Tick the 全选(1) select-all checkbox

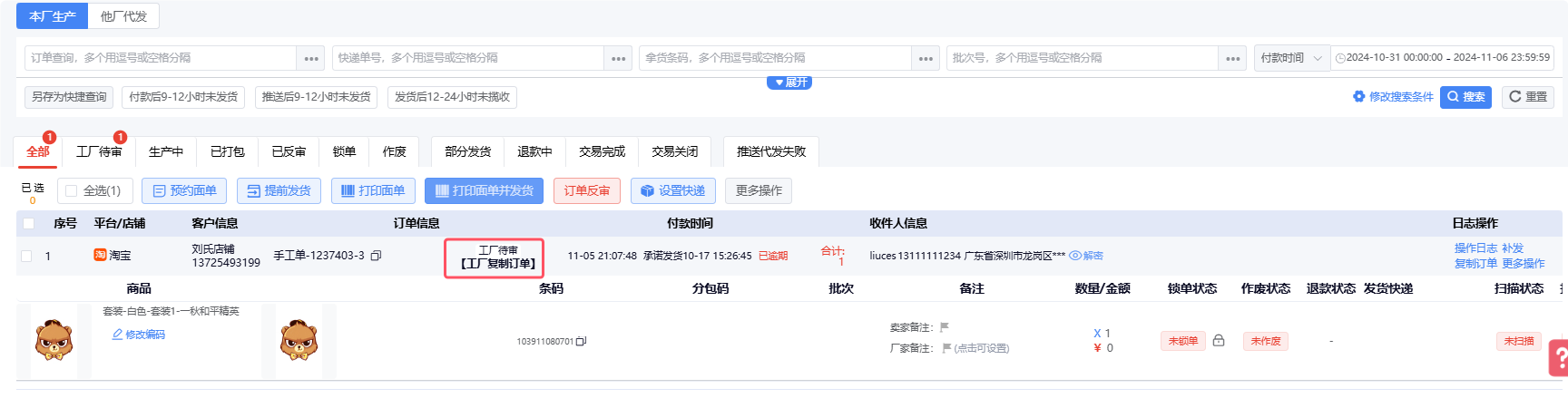coord(72,191)
